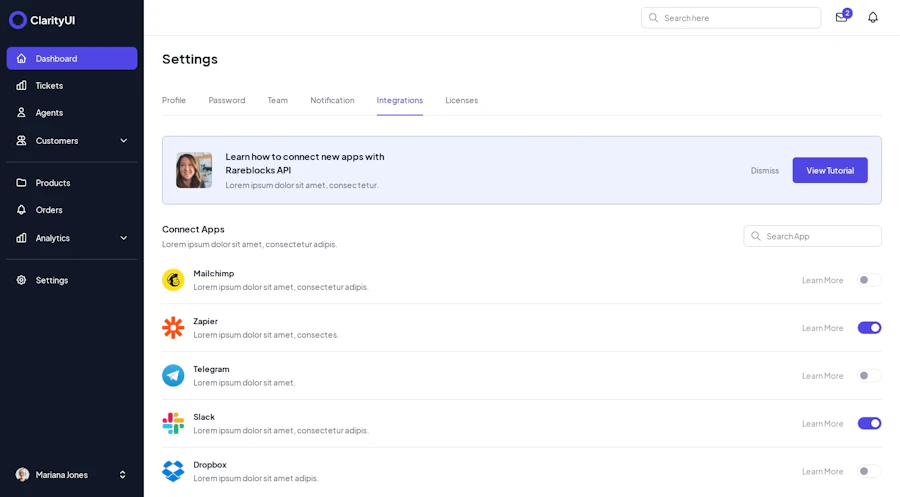Click the ClarityUI logo icon

click(x=18, y=20)
